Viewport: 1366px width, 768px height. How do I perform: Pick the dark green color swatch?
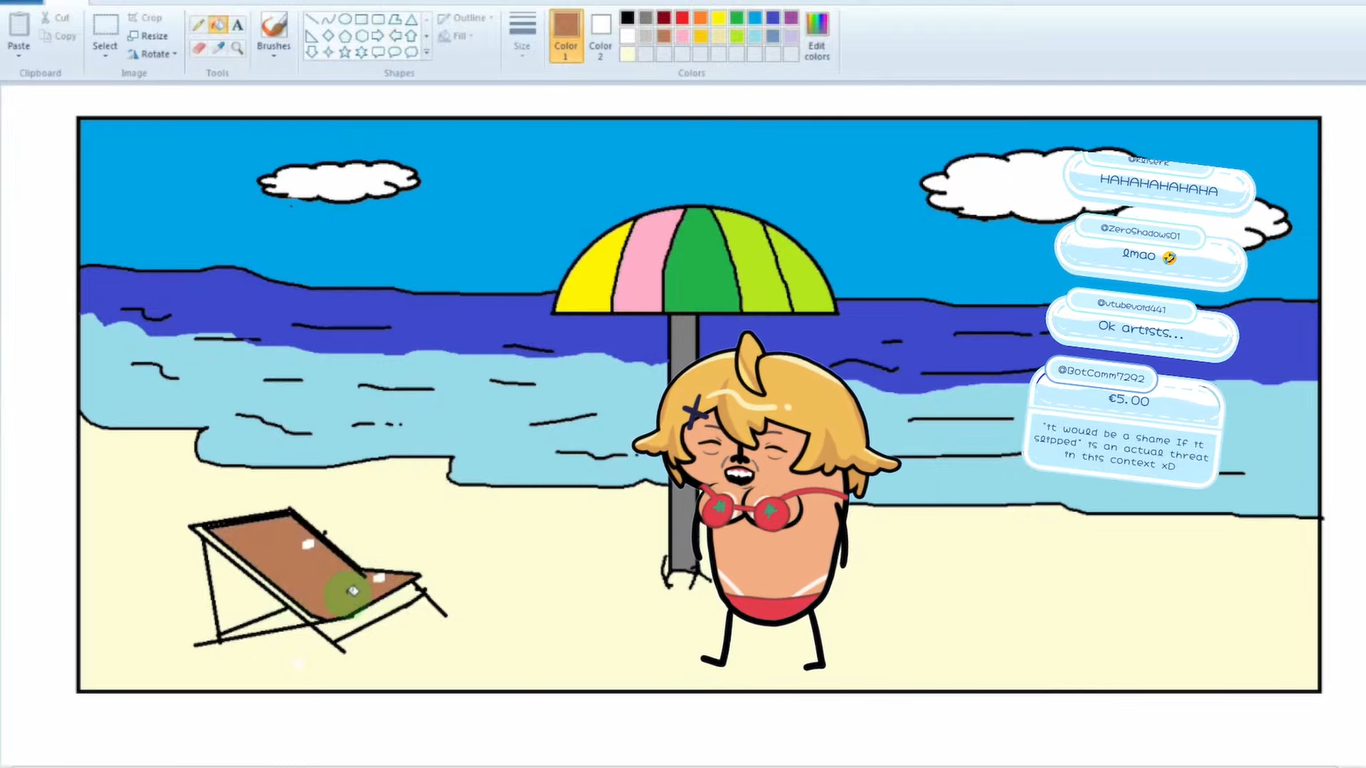click(737, 18)
